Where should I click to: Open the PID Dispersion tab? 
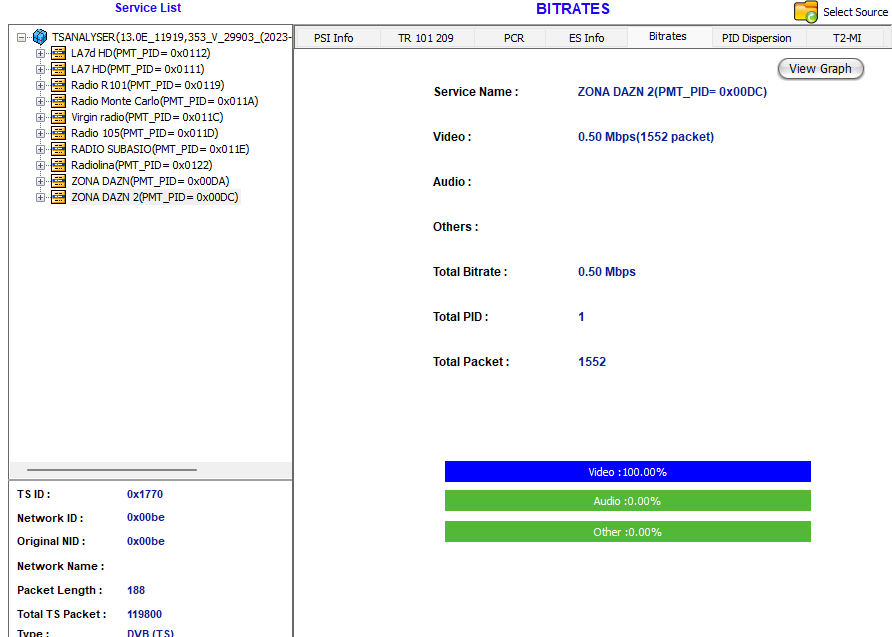[x=757, y=38]
